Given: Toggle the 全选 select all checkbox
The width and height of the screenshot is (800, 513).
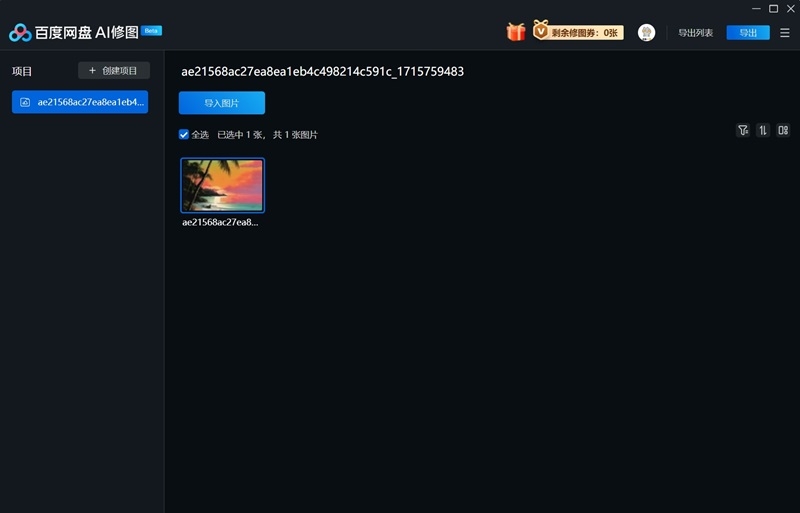Looking at the screenshot, I should point(184,135).
